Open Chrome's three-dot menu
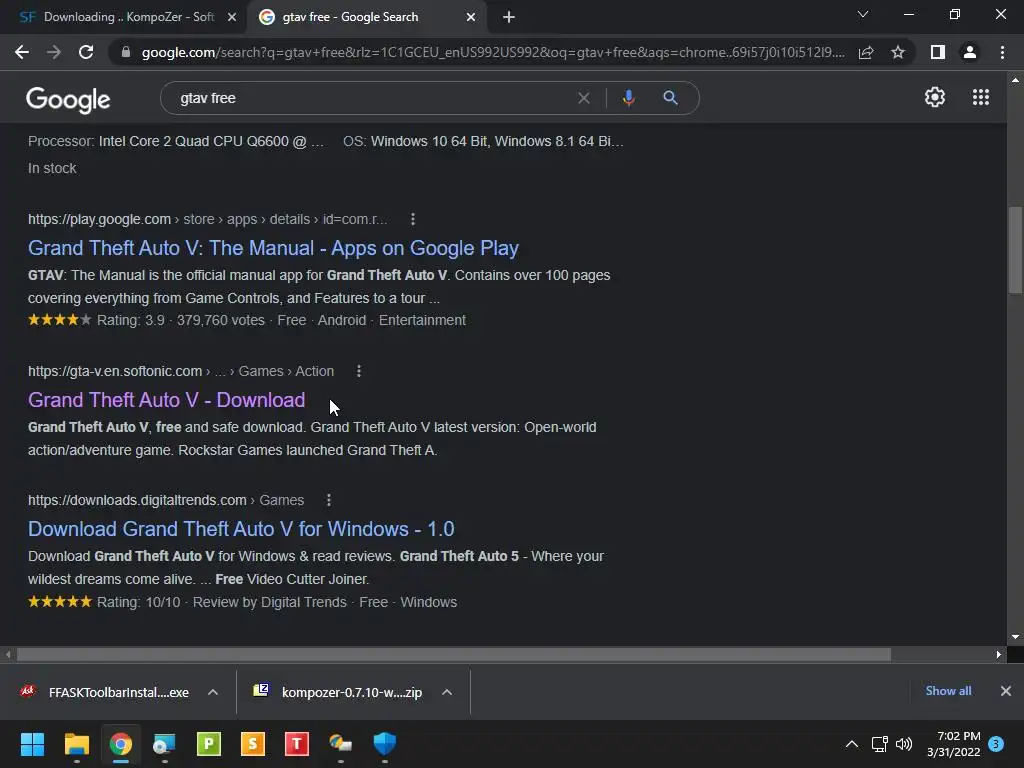The height and width of the screenshot is (768, 1024). tap(1002, 52)
